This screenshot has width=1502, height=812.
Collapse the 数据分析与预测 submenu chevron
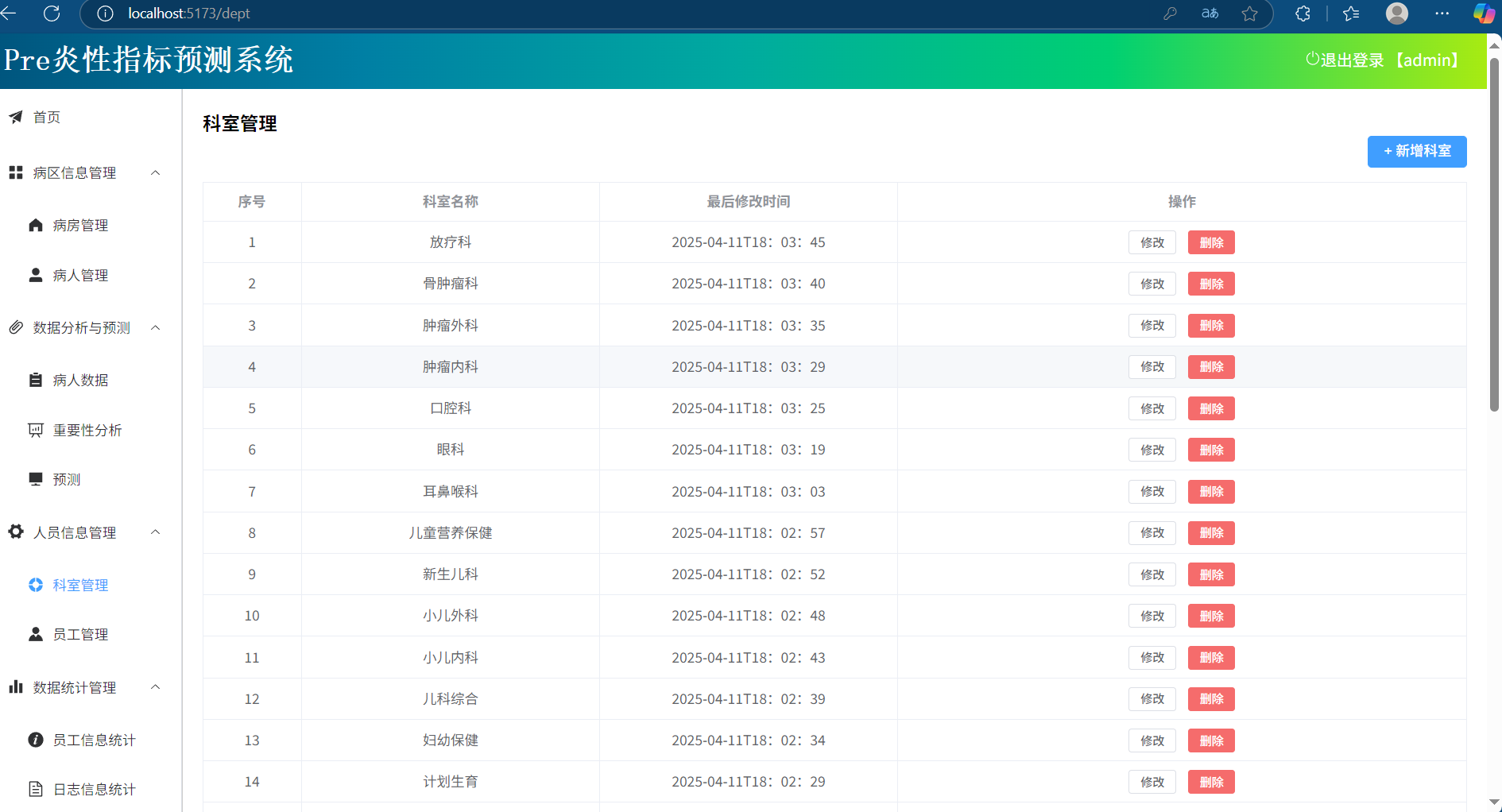[x=156, y=328]
